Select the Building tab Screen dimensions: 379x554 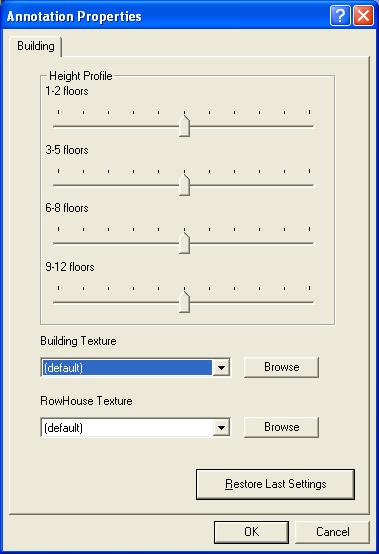(36, 46)
